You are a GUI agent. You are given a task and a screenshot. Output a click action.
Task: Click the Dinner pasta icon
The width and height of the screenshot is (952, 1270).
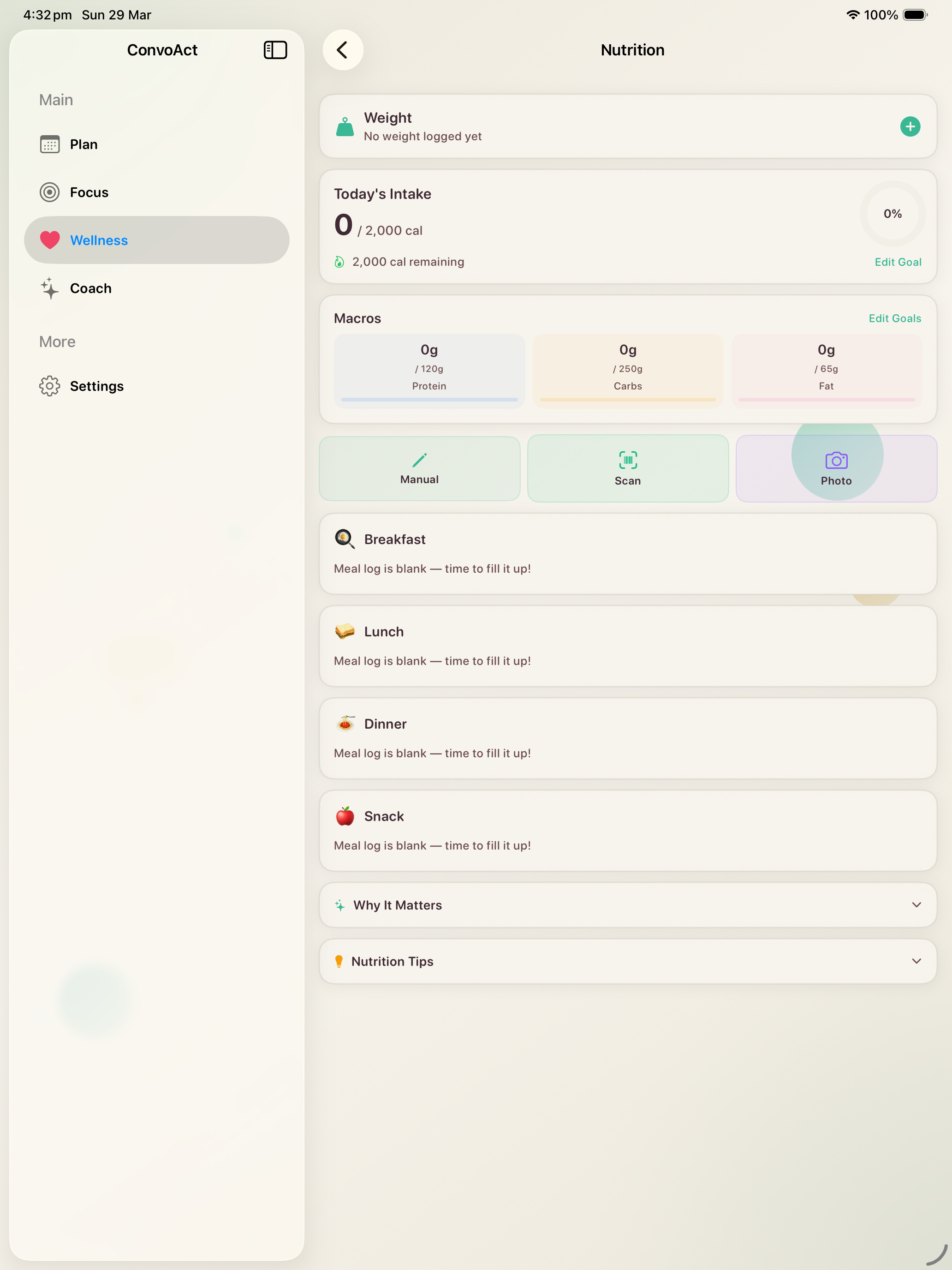(x=345, y=724)
